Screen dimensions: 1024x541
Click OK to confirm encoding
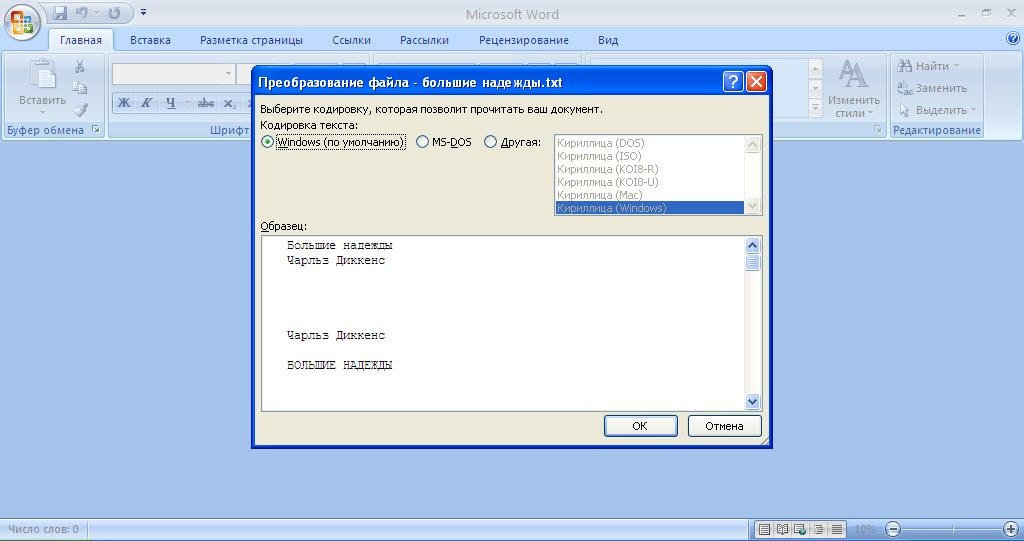tap(640, 426)
